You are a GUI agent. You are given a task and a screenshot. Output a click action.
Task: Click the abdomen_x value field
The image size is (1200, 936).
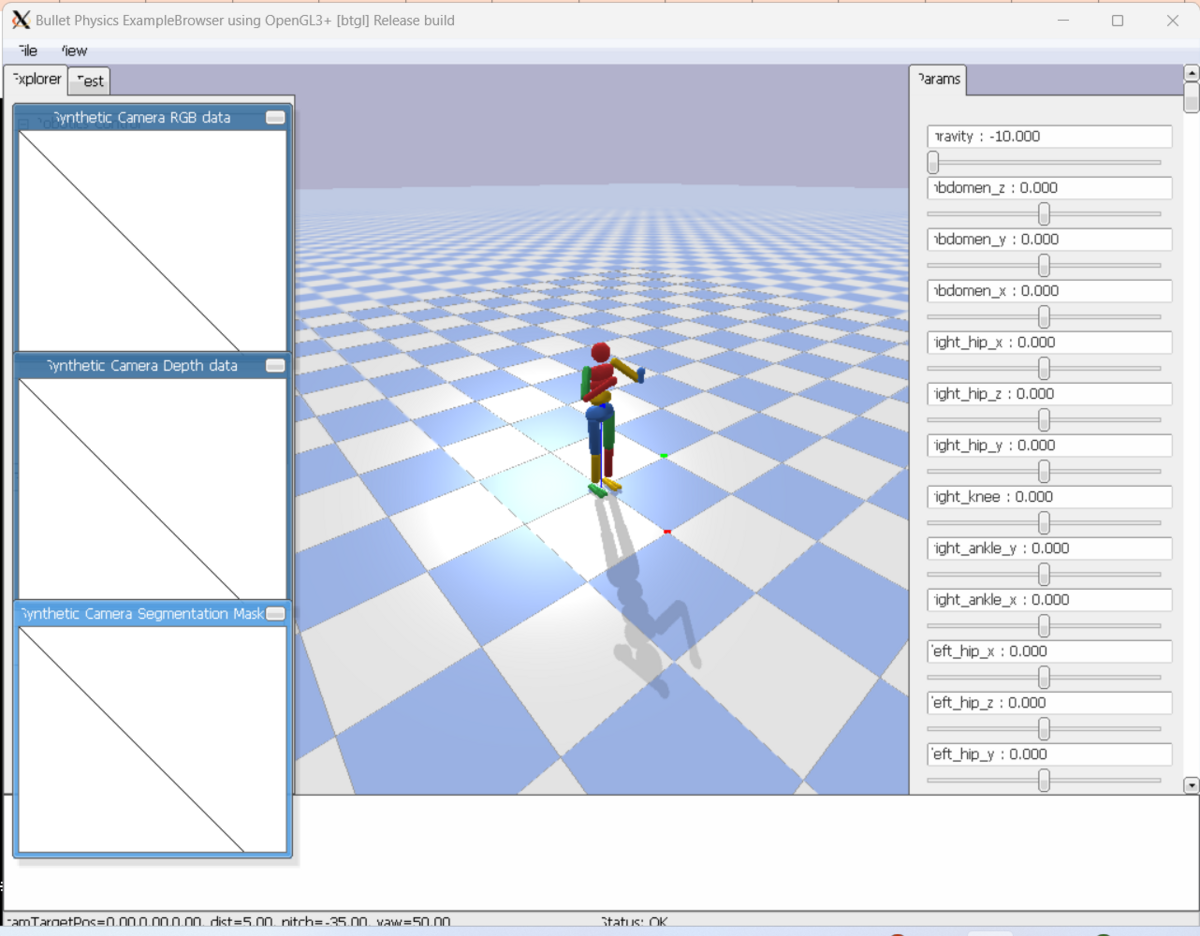1049,291
